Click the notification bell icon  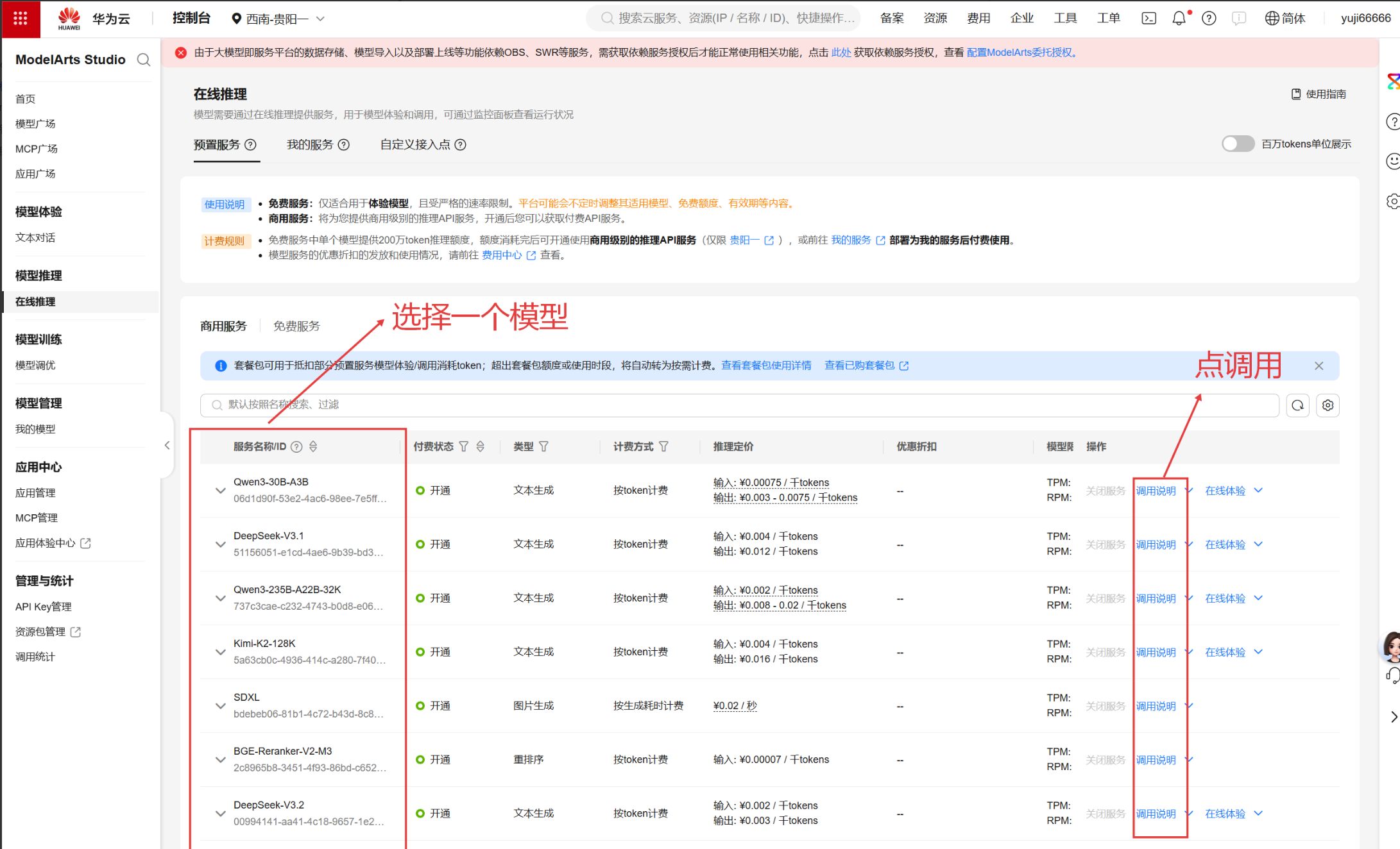pos(1179,19)
